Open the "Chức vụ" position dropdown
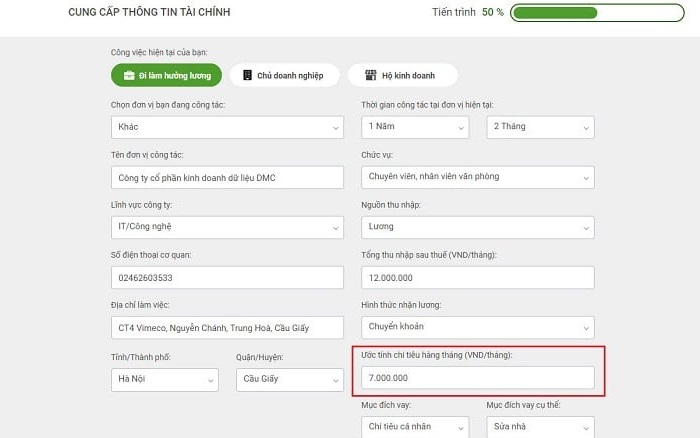 click(477, 177)
